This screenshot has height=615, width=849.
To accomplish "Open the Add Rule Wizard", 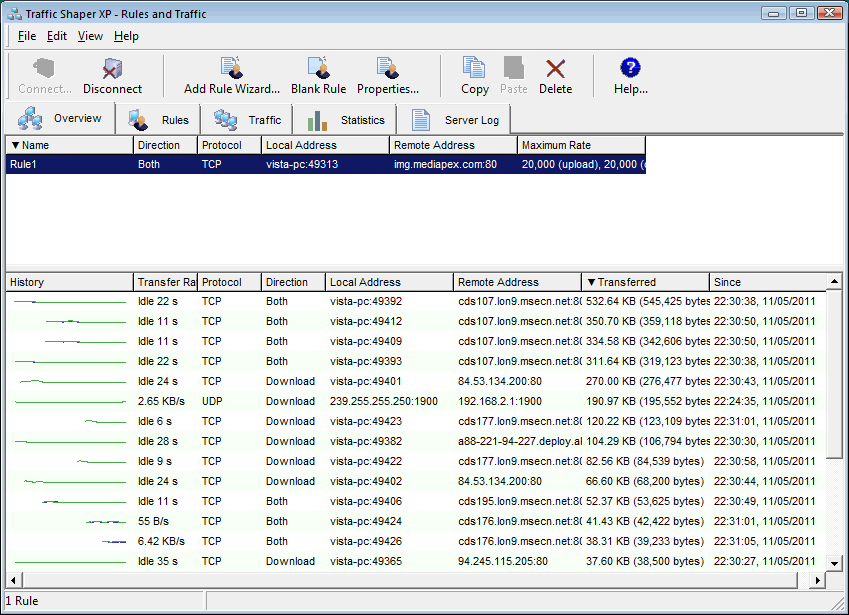I will pos(232,76).
